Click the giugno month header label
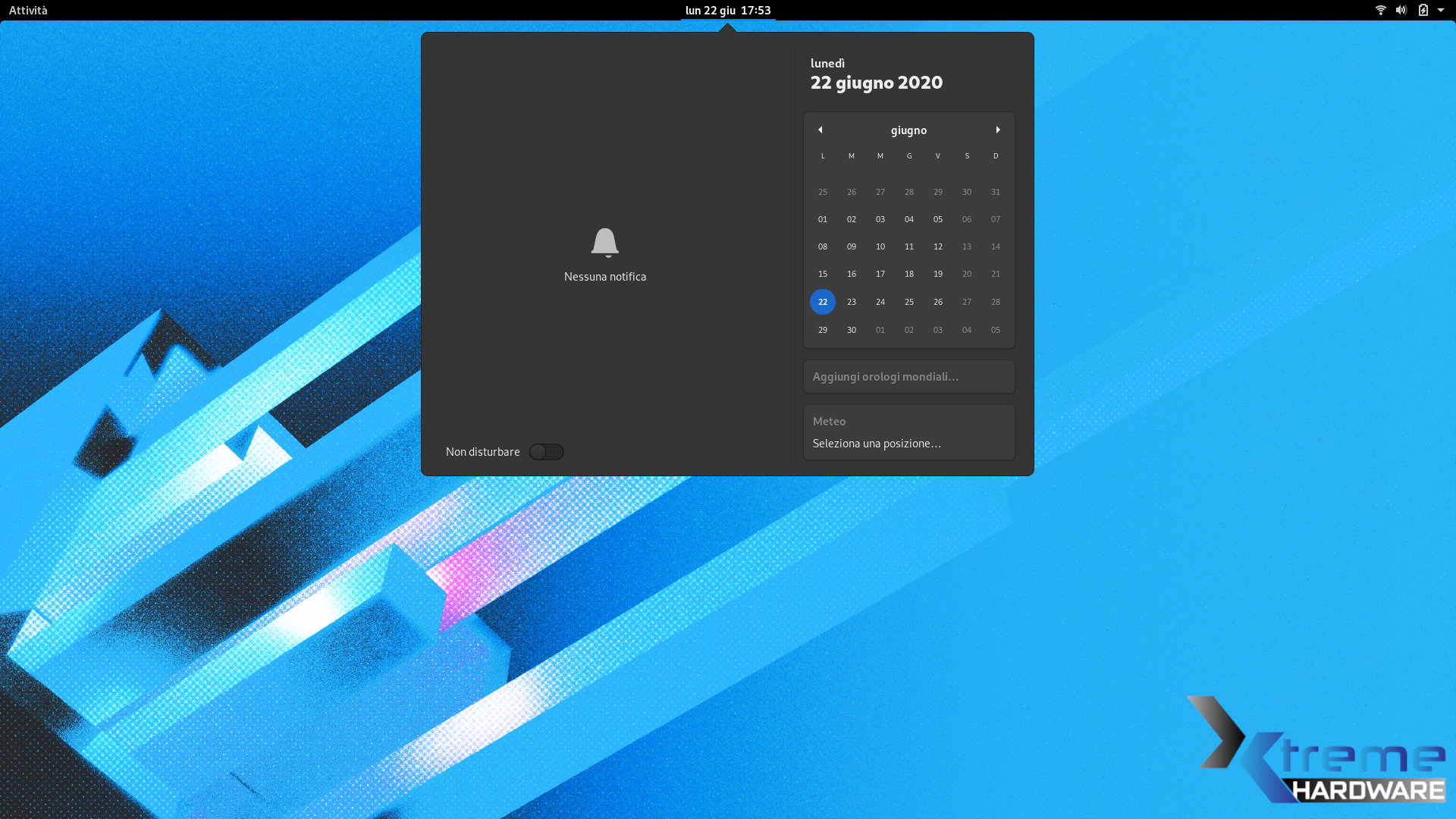 pos(908,130)
